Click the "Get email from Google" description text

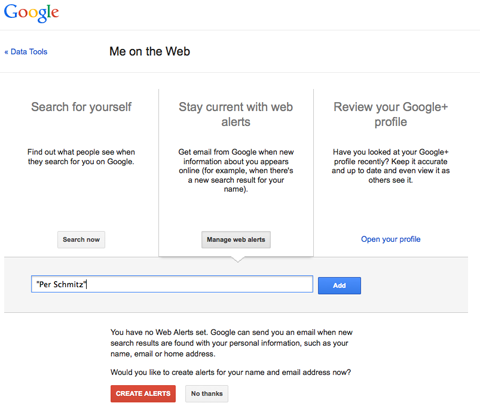tap(236, 171)
